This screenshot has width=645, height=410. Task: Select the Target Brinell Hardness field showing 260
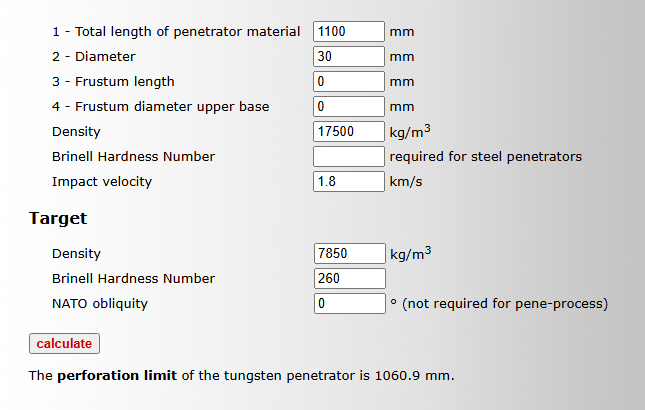(x=349, y=279)
